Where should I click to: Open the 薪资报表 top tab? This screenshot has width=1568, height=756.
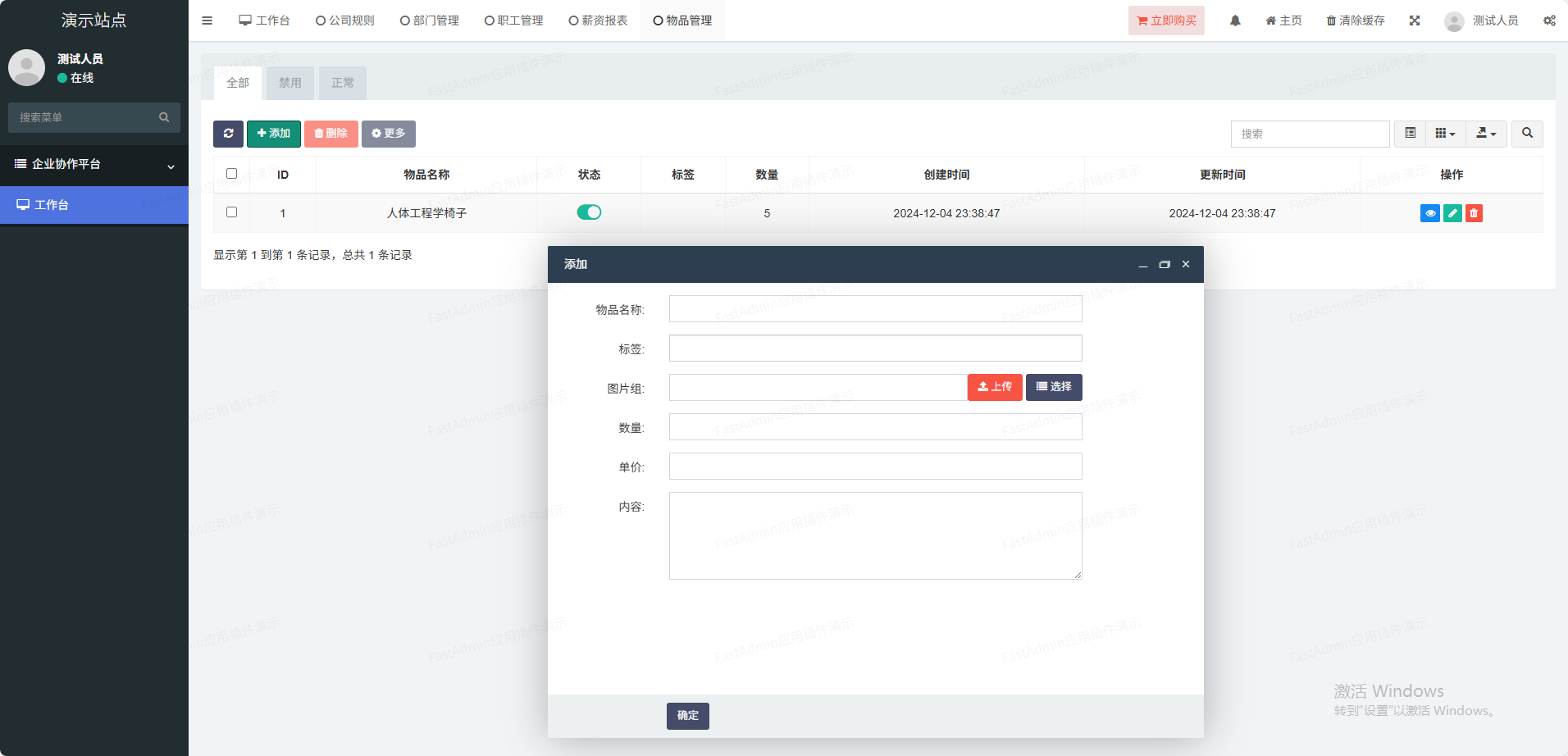click(x=598, y=20)
